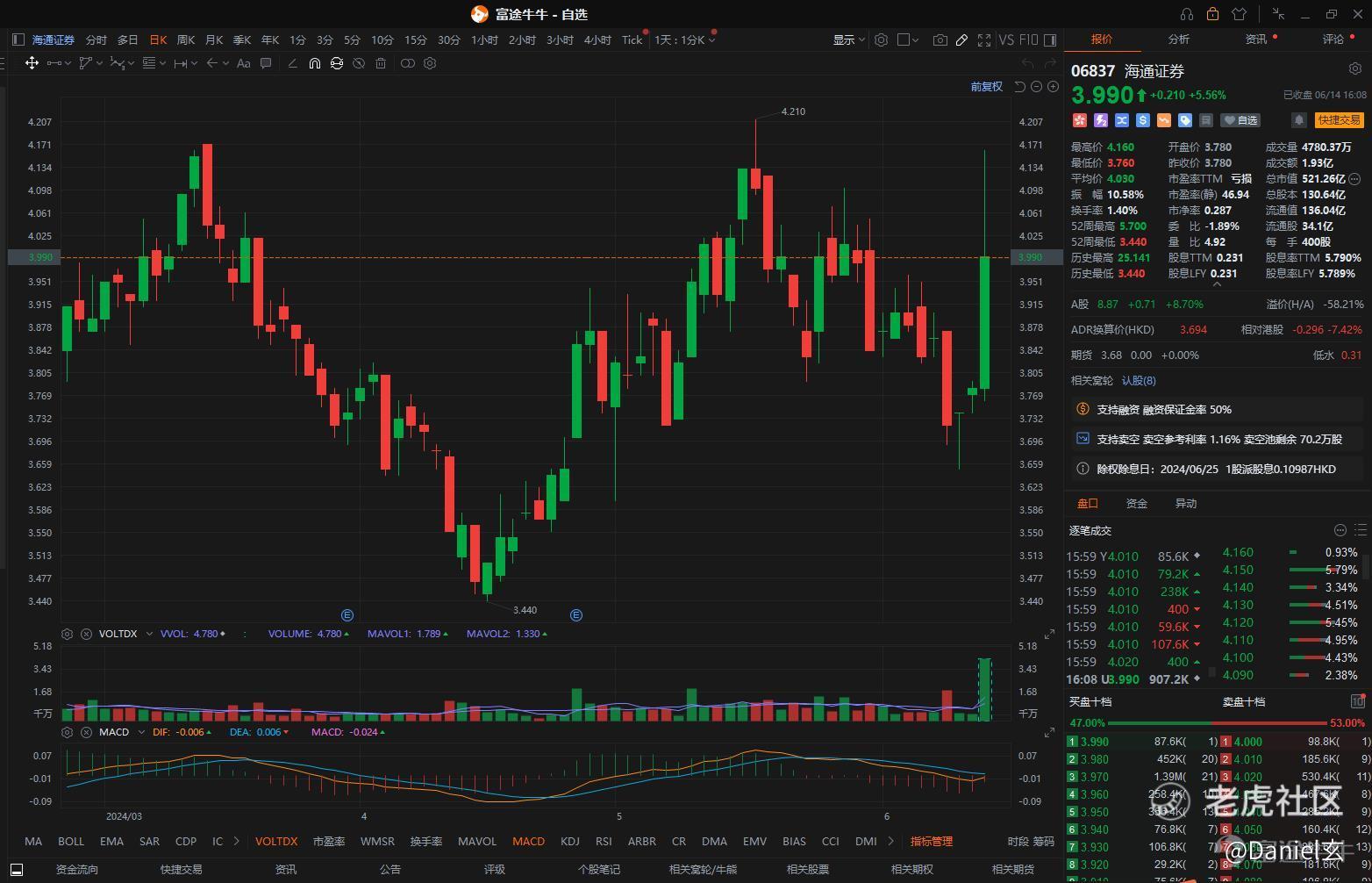
Task: Take a chart screenshot with camera icon
Action: tap(940, 39)
